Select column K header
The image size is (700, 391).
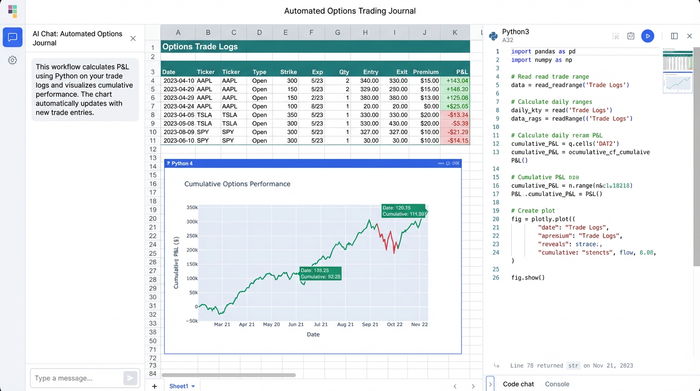(x=454, y=32)
